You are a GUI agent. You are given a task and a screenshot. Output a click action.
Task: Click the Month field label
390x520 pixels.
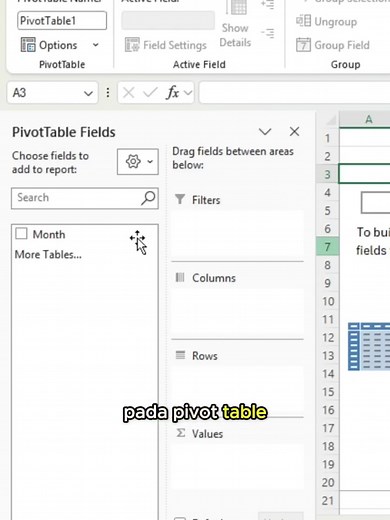49,234
